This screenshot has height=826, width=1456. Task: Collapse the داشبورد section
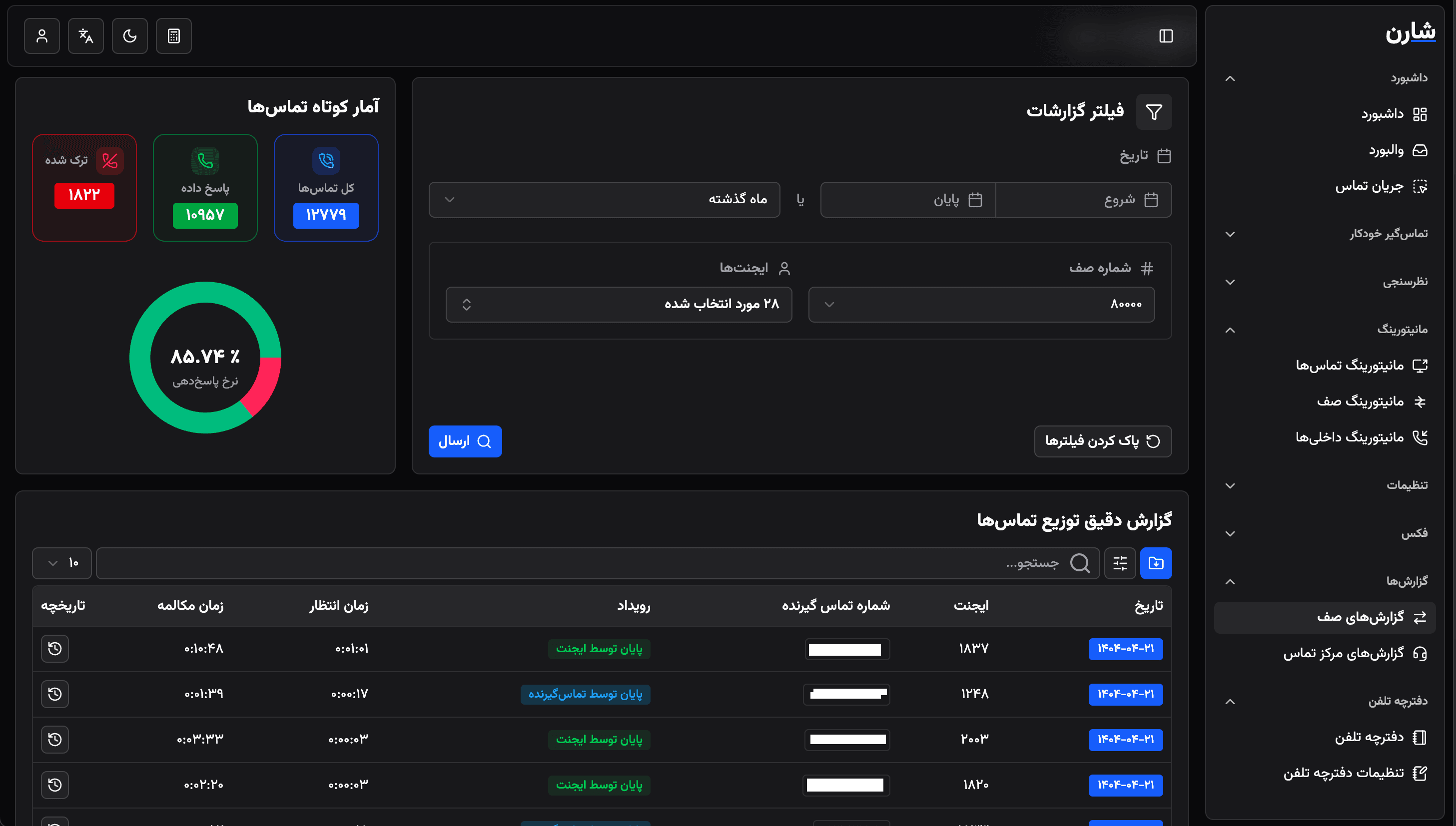coord(1327,78)
